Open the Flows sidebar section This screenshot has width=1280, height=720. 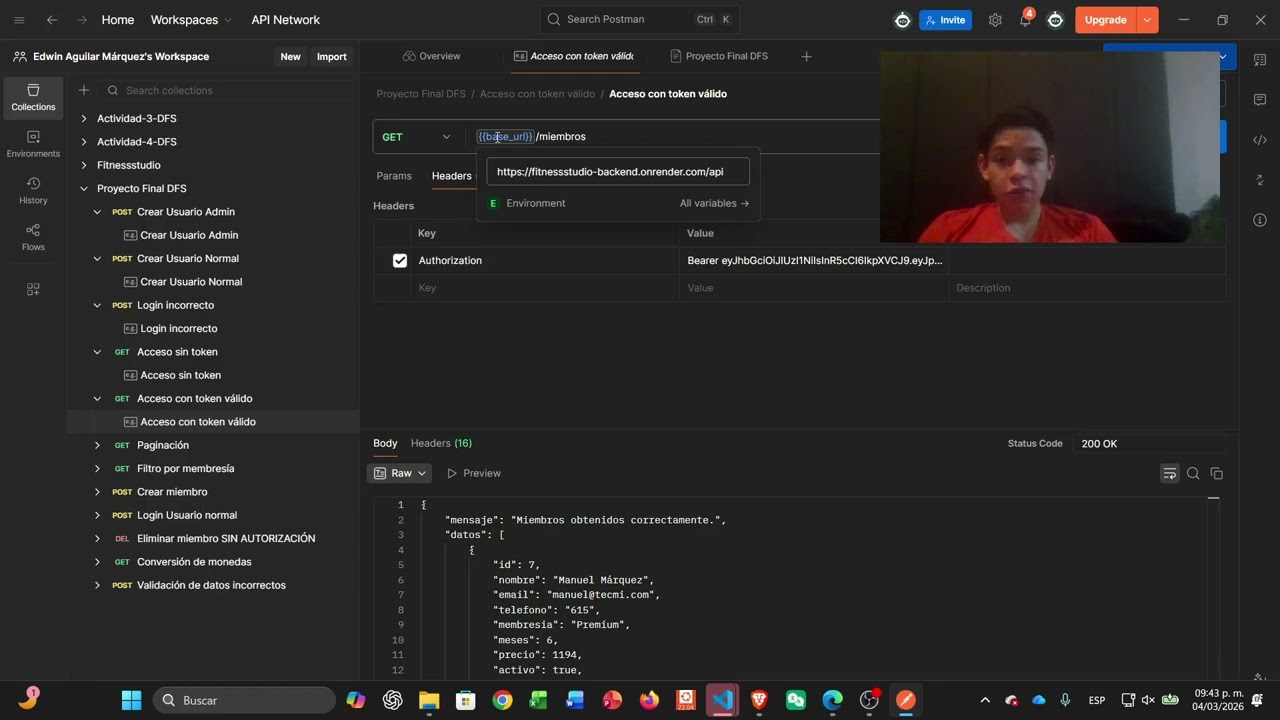tap(33, 237)
